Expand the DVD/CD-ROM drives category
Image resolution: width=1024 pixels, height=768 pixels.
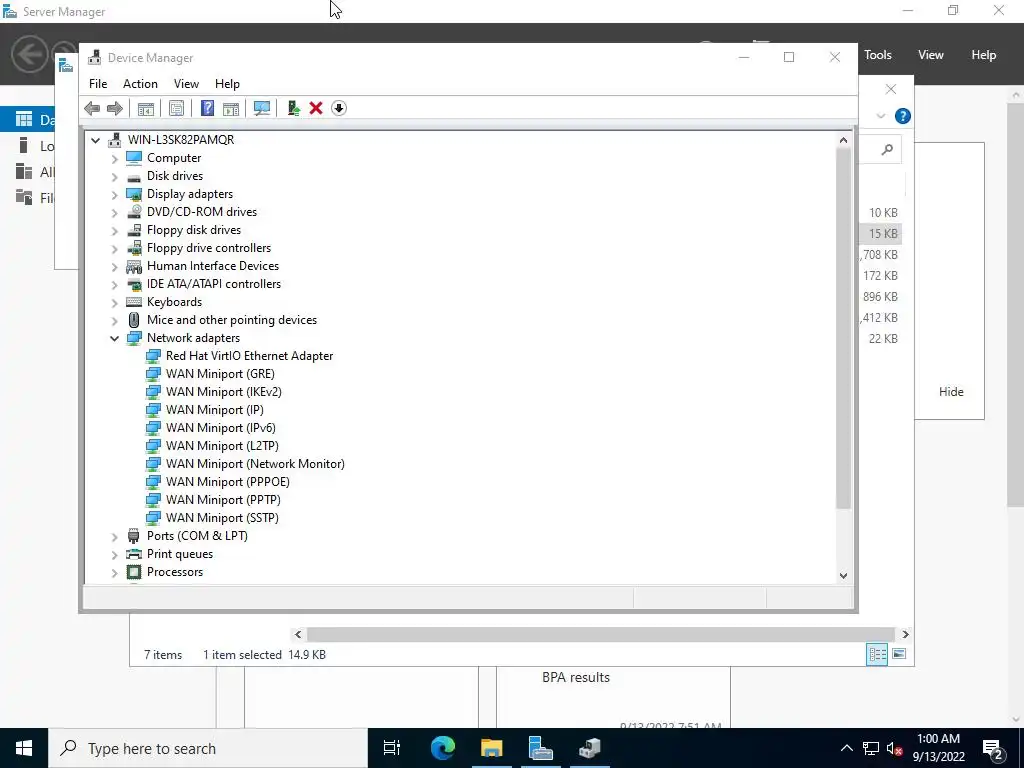click(114, 212)
